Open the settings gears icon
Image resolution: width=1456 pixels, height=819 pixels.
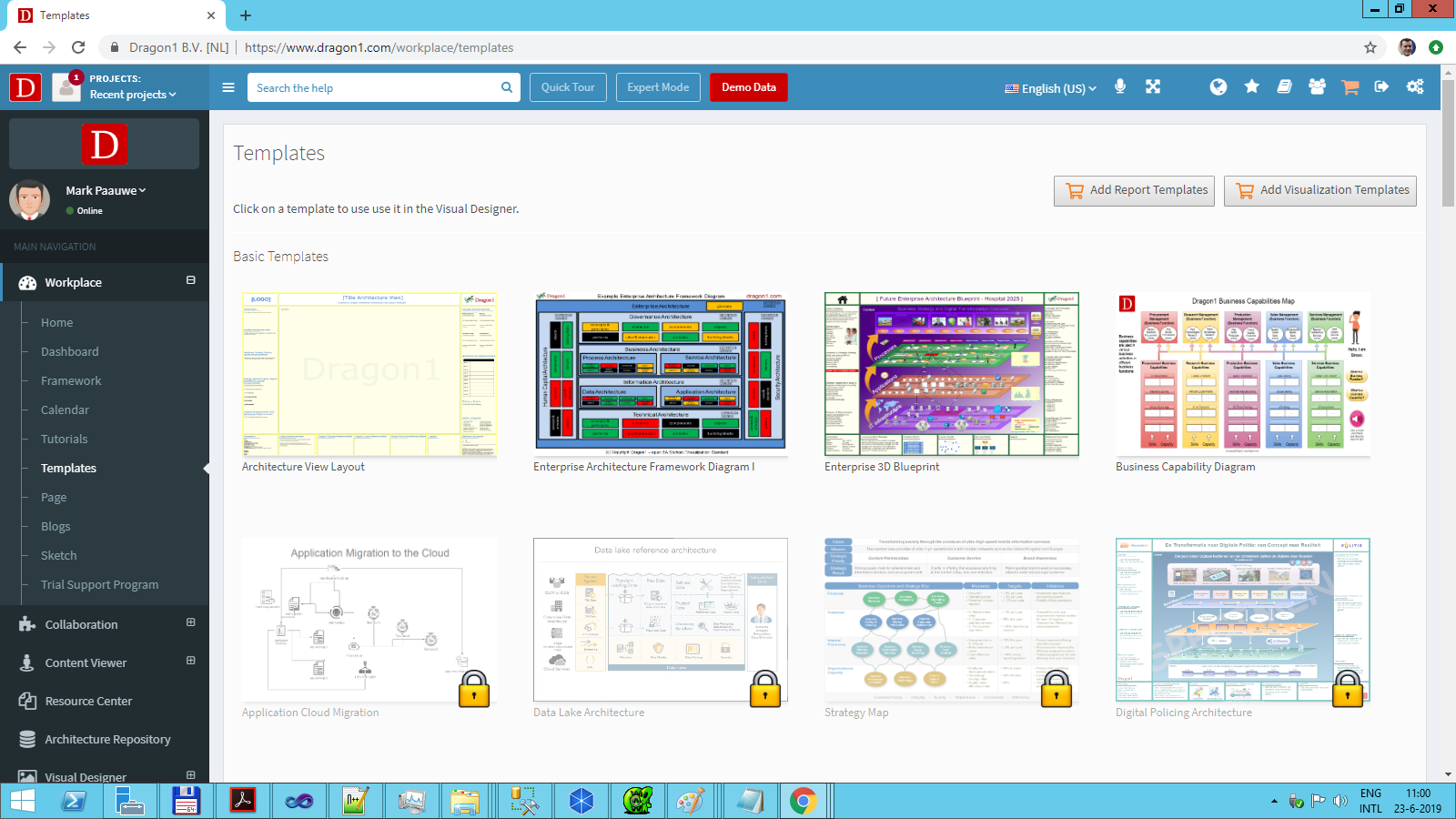pyautogui.click(x=1415, y=86)
